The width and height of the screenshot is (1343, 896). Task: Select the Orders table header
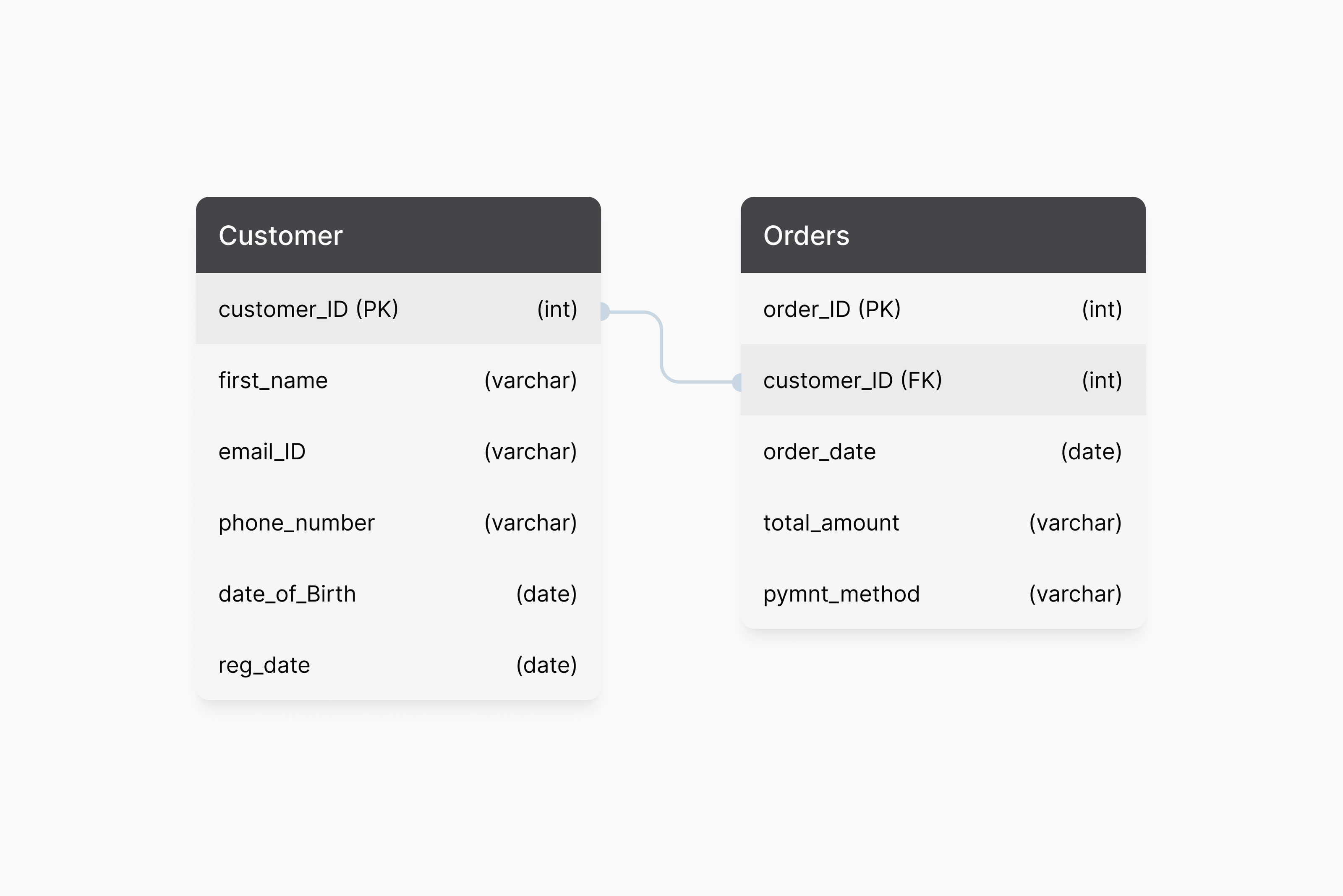943,235
